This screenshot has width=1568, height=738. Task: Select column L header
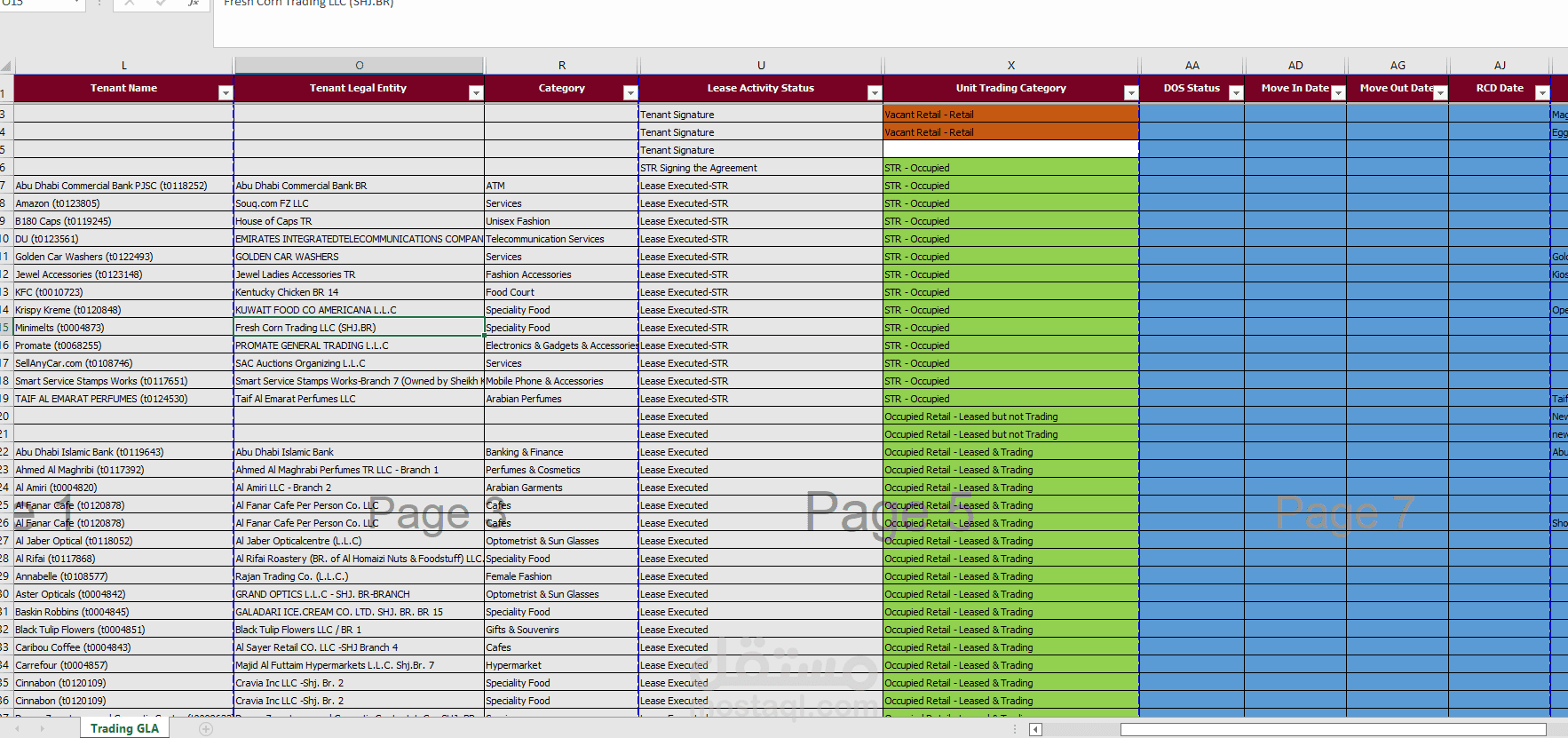click(x=124, y=66)
